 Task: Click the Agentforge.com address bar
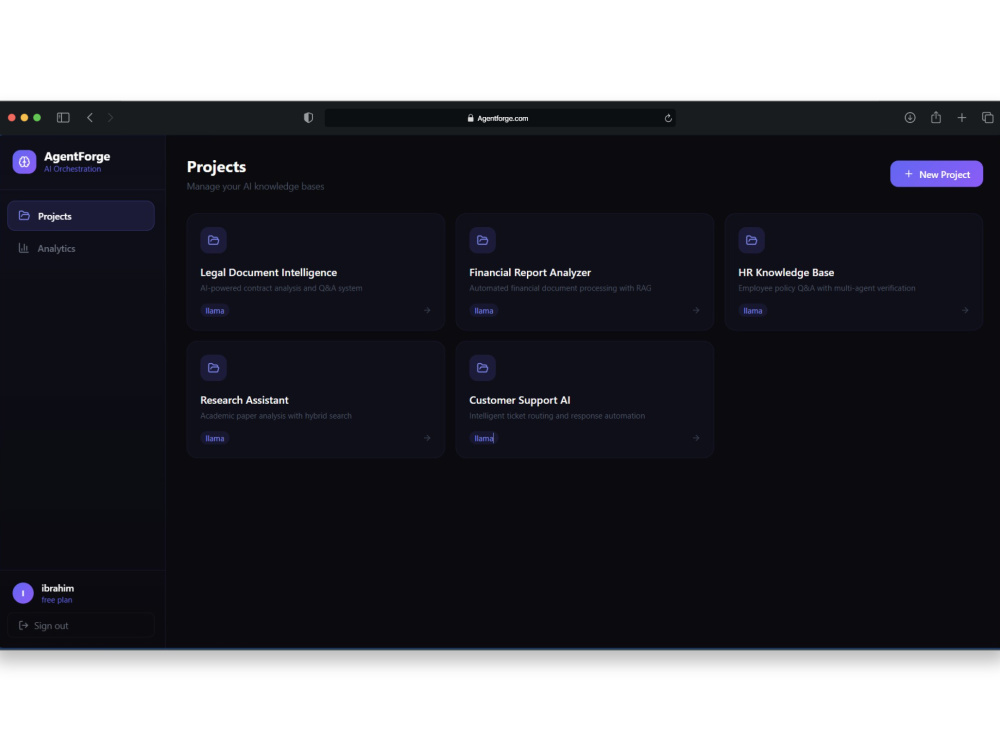pos(500,118)
